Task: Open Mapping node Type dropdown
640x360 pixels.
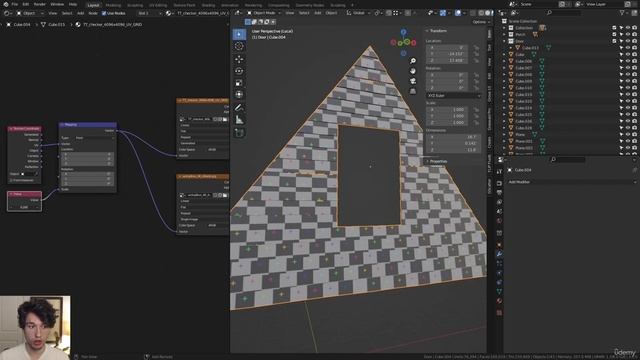Action: [95, 138]
